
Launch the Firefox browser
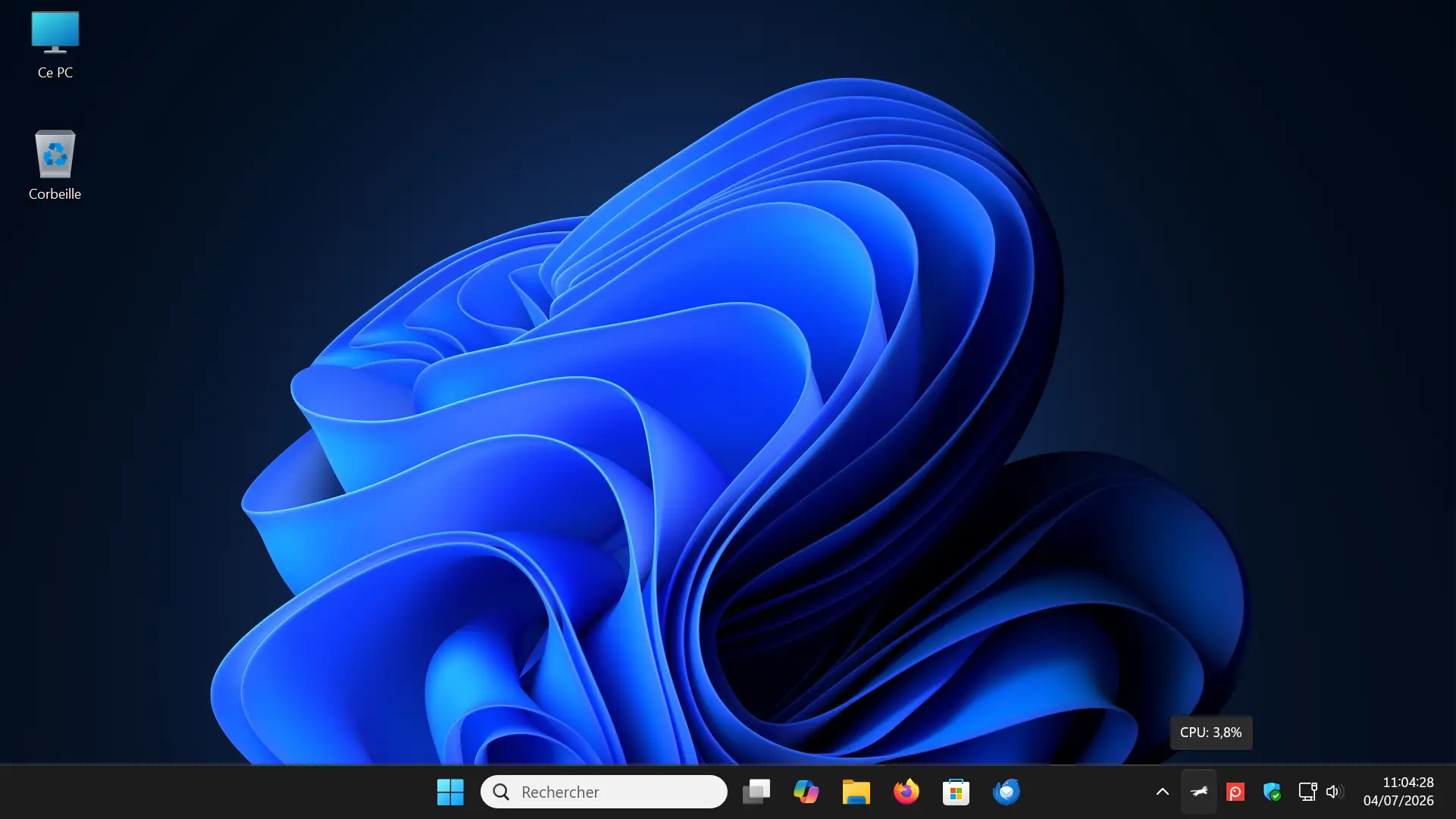(906, 792)
